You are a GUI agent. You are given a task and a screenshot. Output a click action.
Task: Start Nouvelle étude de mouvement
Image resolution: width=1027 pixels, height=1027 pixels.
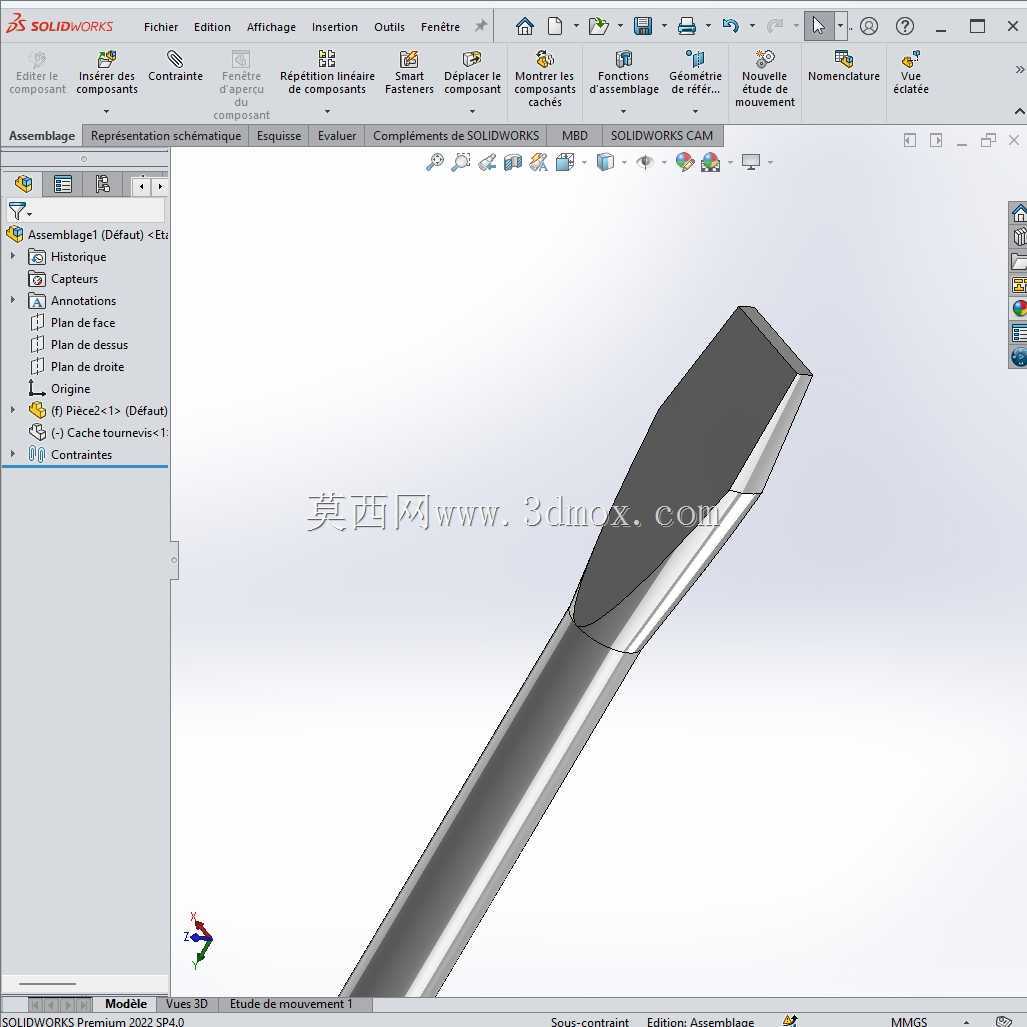tap(764, 79)
